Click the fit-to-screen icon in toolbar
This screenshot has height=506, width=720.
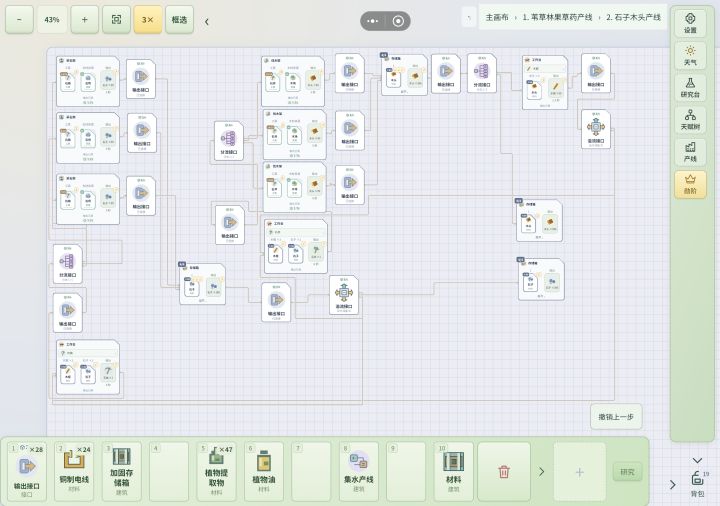[x=116, y=20]
